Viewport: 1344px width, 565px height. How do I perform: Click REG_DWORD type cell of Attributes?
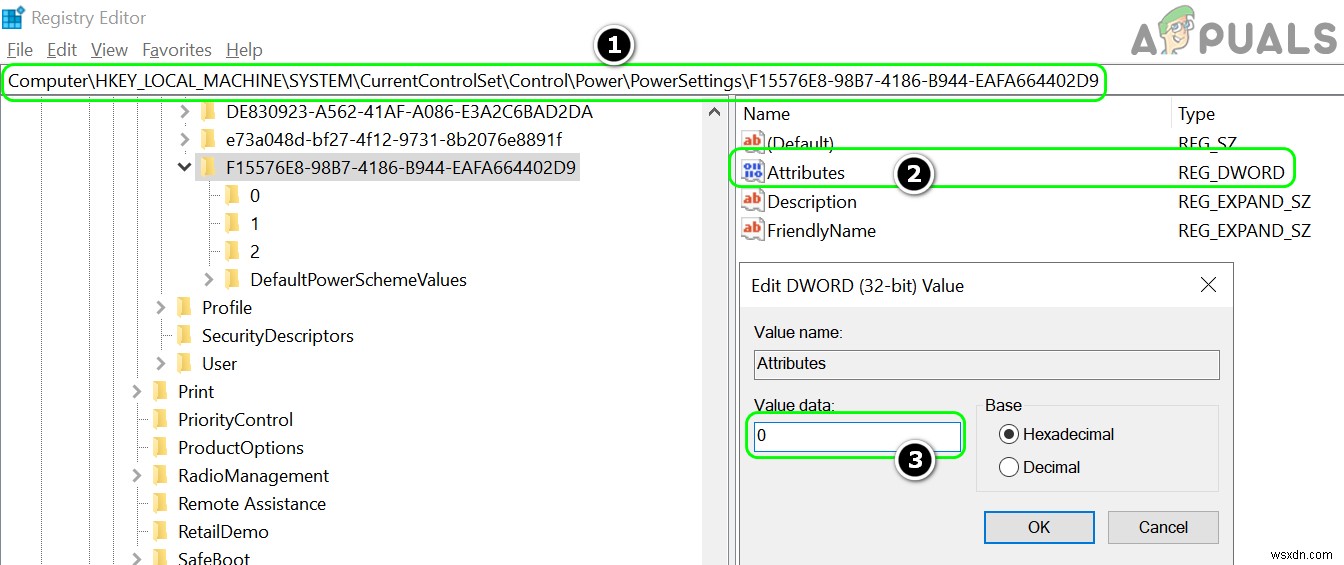(1231, 172)
